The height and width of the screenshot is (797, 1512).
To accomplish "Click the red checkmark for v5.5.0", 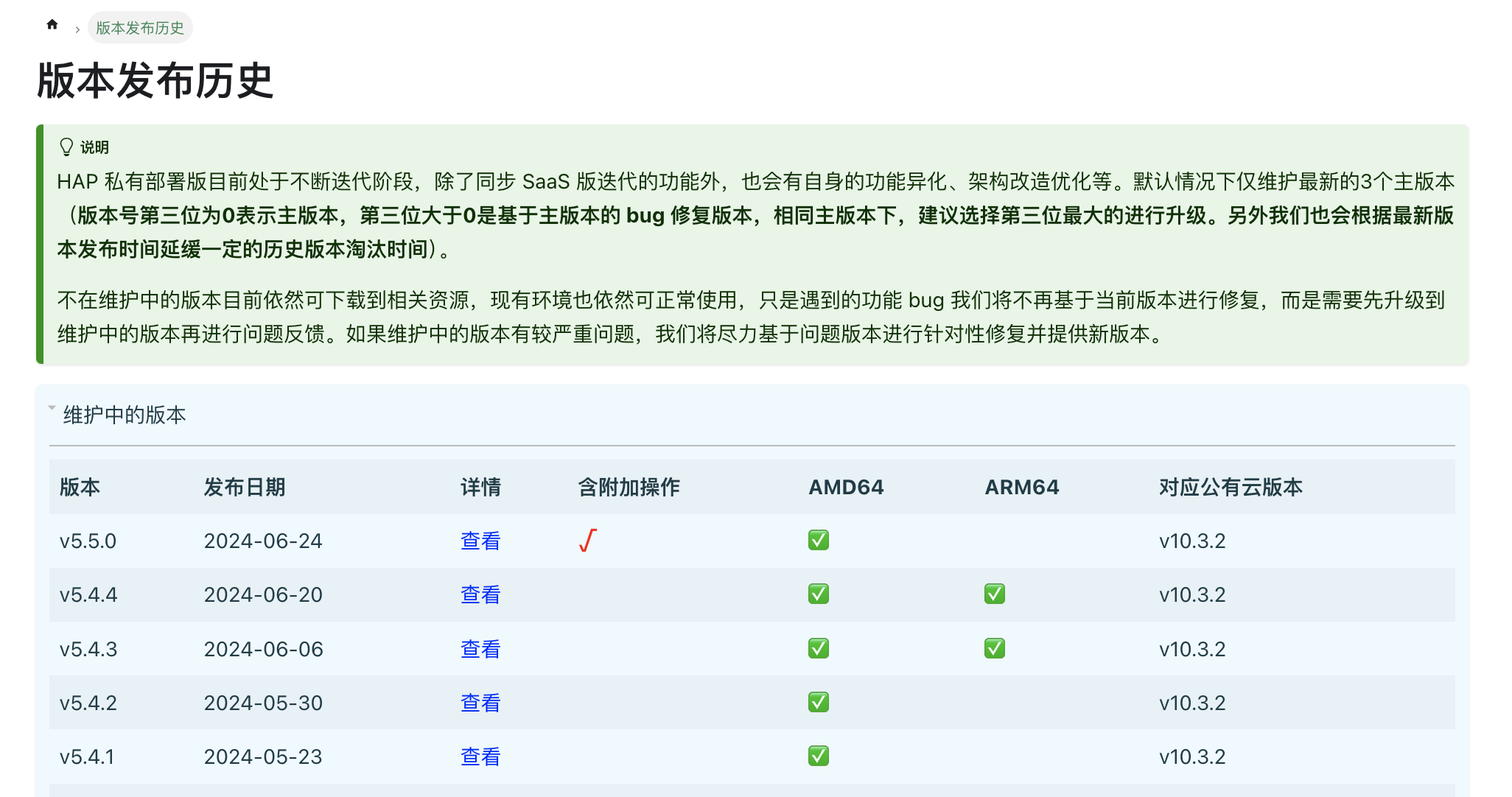I will pos(587,541).
